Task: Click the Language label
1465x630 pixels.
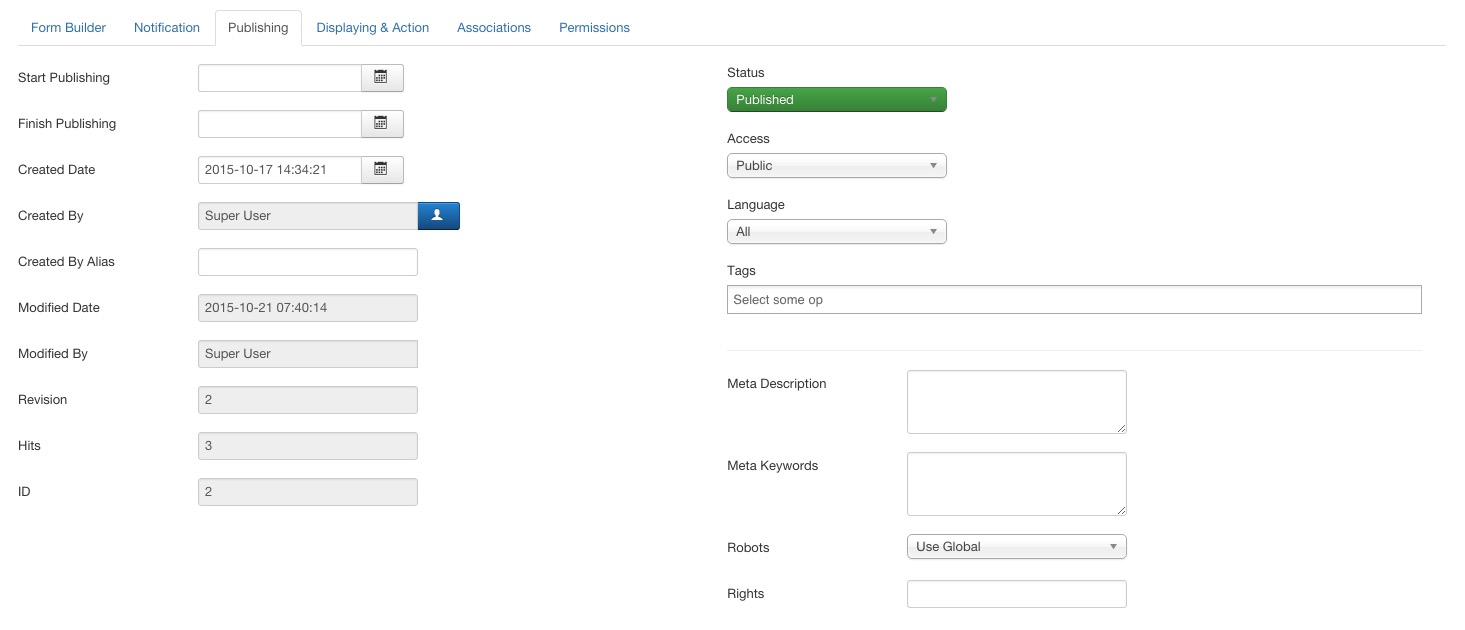Action: (756, 205)
